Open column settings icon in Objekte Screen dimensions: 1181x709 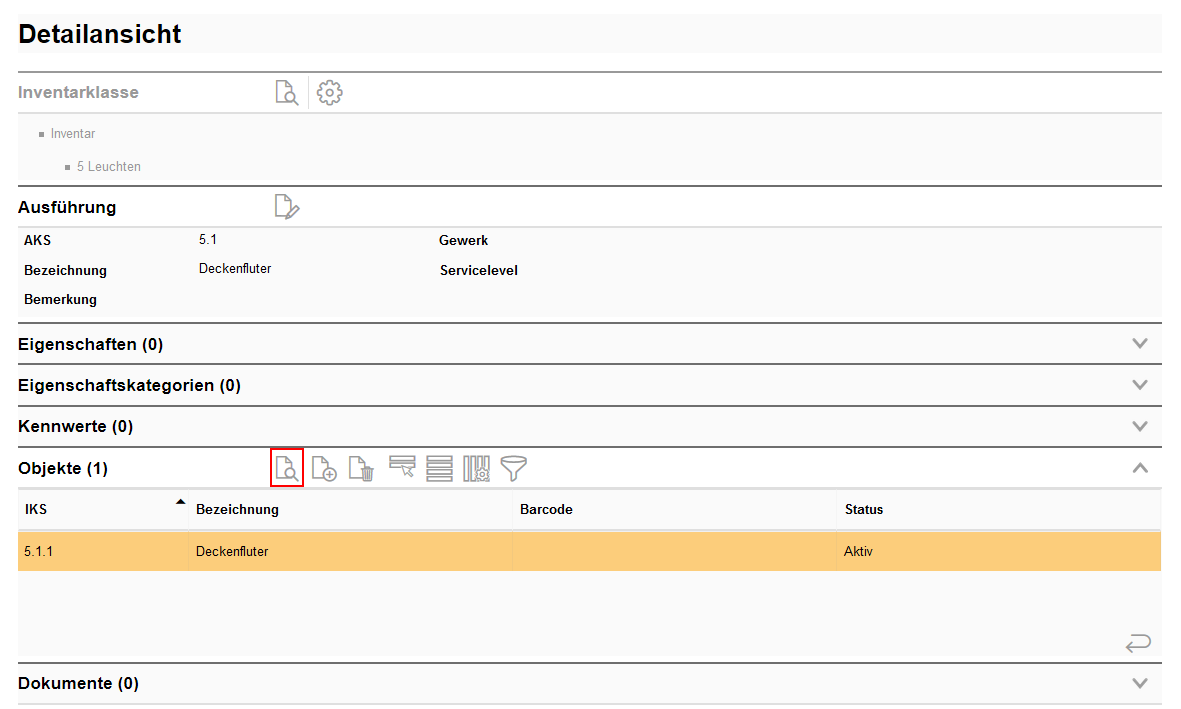476,468
